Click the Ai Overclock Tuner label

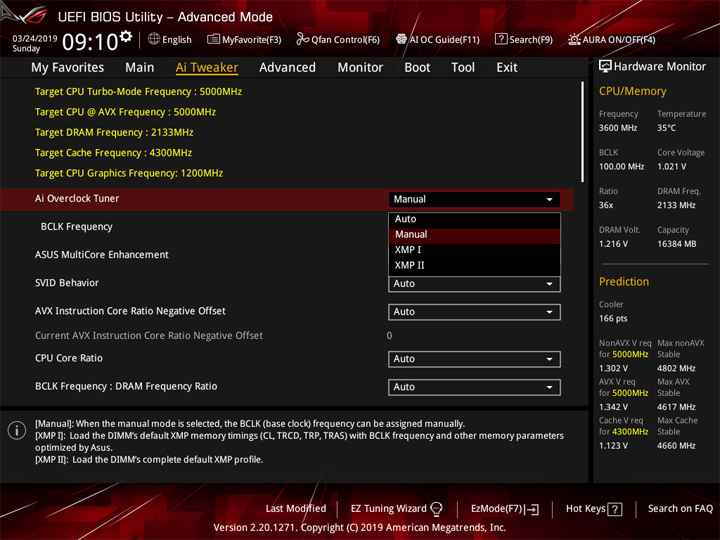point(77,198)
